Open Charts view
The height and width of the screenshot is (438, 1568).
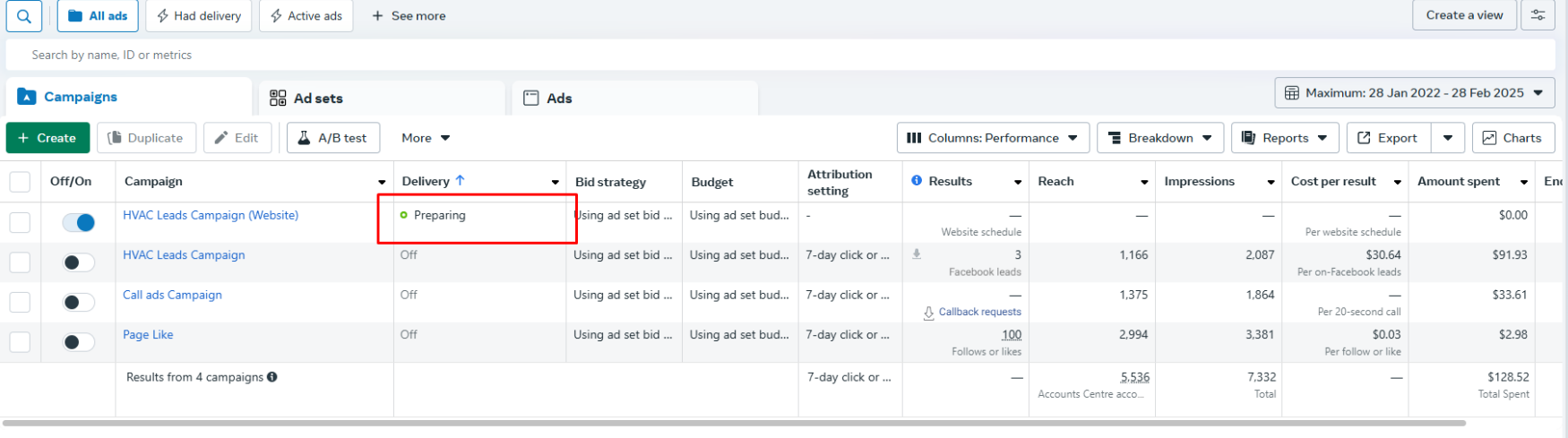click(x=1512, y=138)
